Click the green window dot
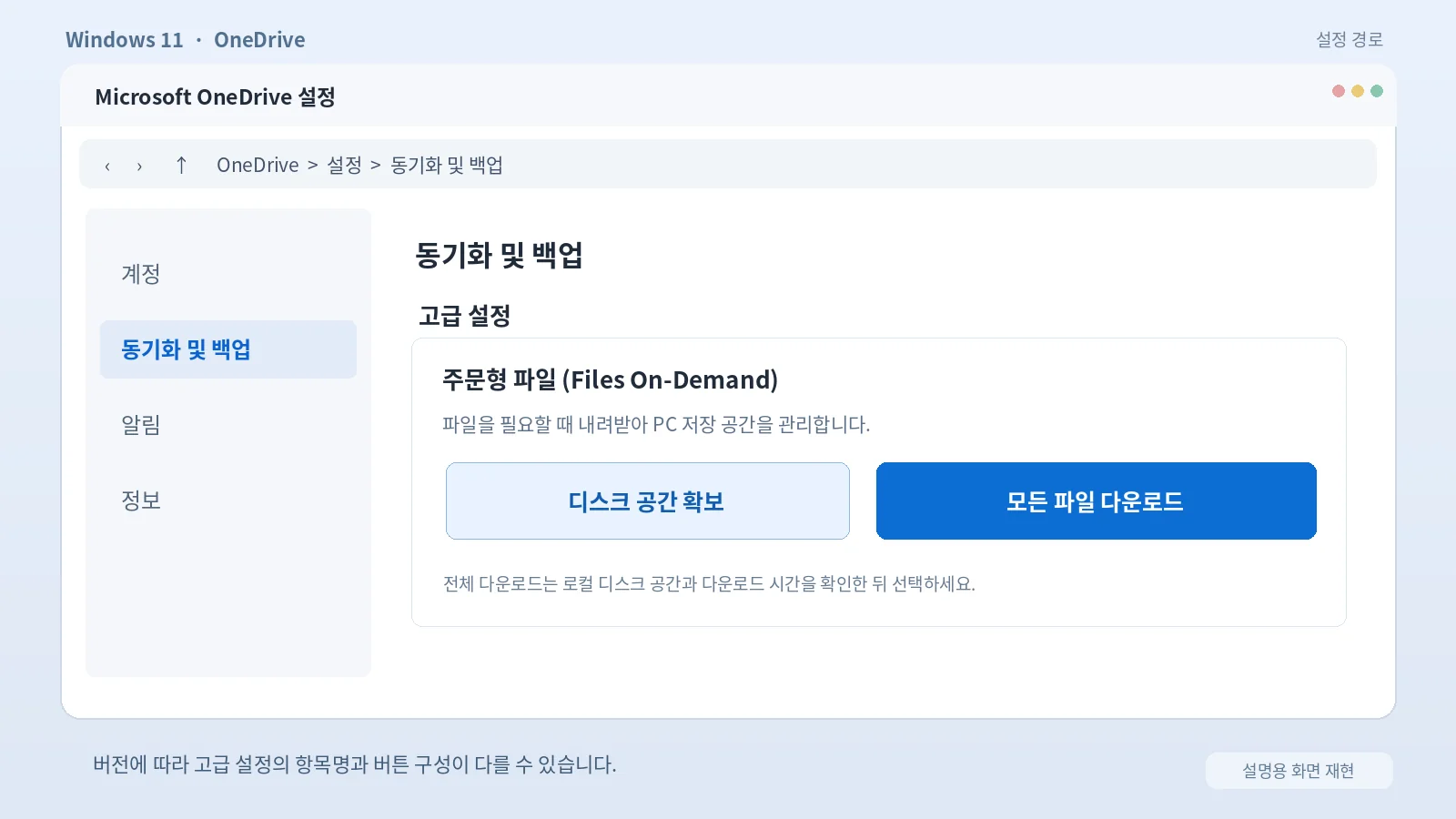Viewport: 1456px width, 819px height. tap(1377, 91)
